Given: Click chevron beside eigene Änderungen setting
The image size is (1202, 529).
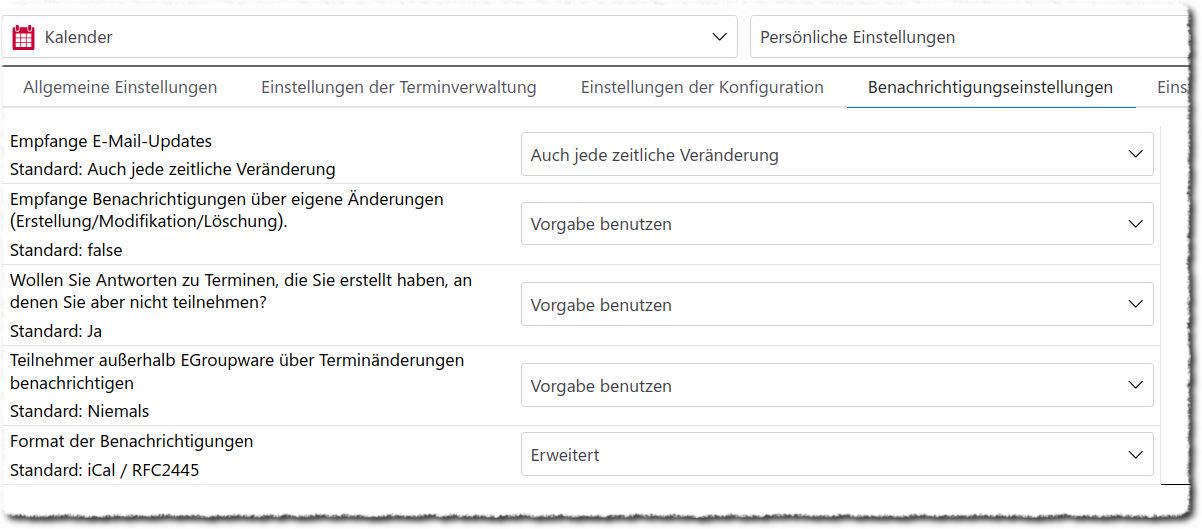Looking at the screenshot, I should tap(1135, 224).
